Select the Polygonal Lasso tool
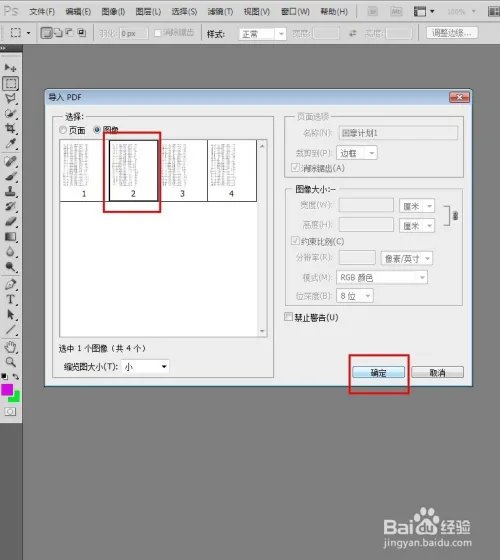Viewport: 500px width, 560px height. click(10, 98)
